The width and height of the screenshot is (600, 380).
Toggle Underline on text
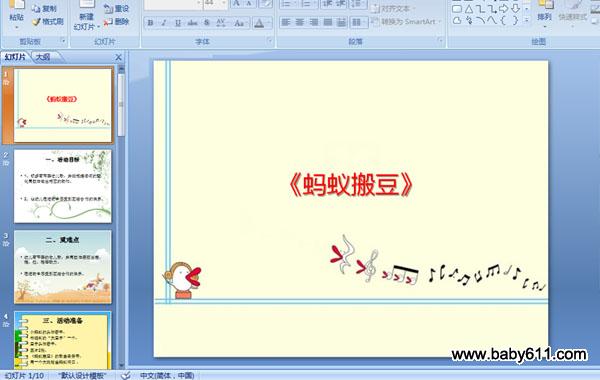178,23
